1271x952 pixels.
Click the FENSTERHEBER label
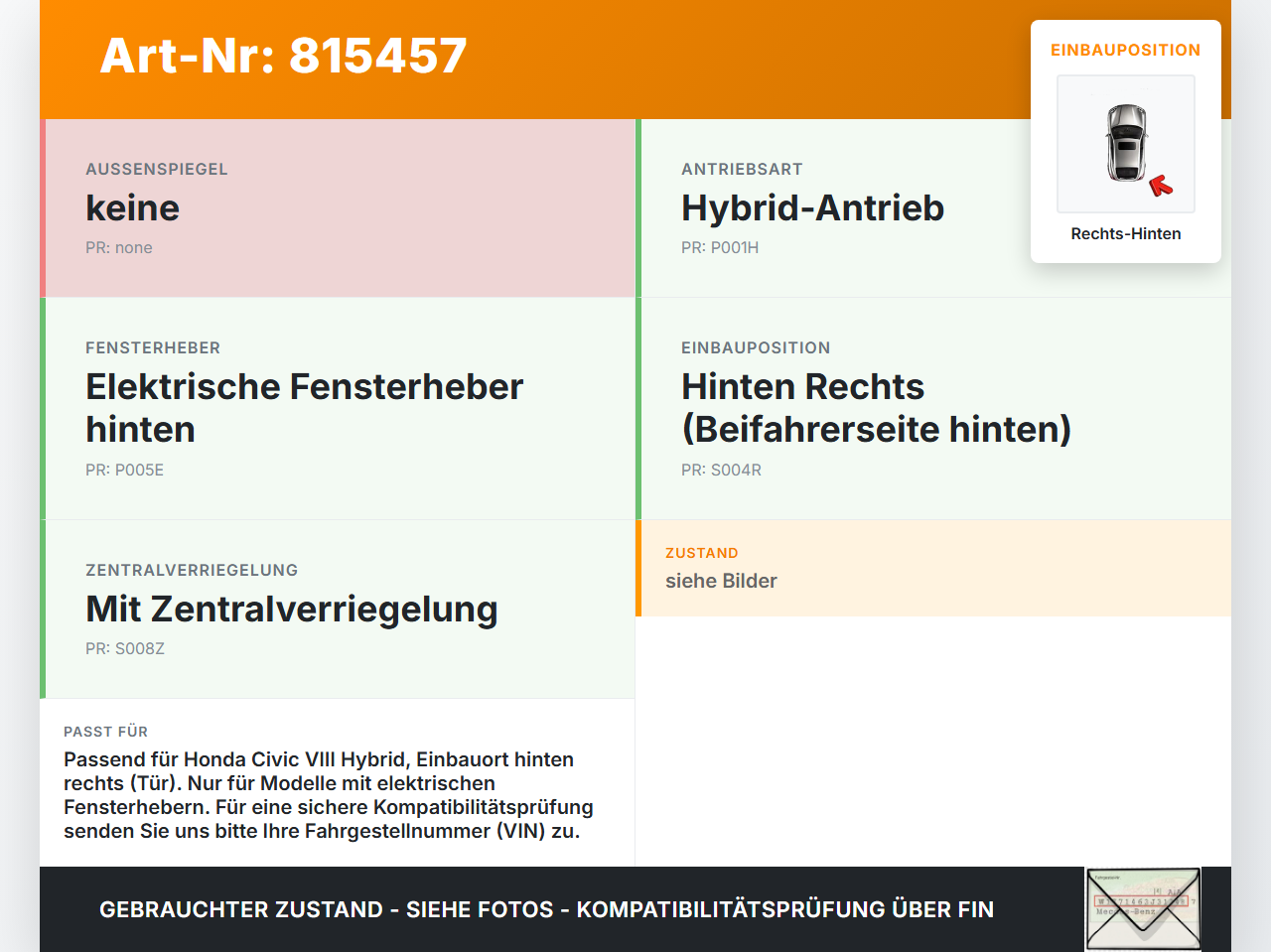[x=153, y=347]
